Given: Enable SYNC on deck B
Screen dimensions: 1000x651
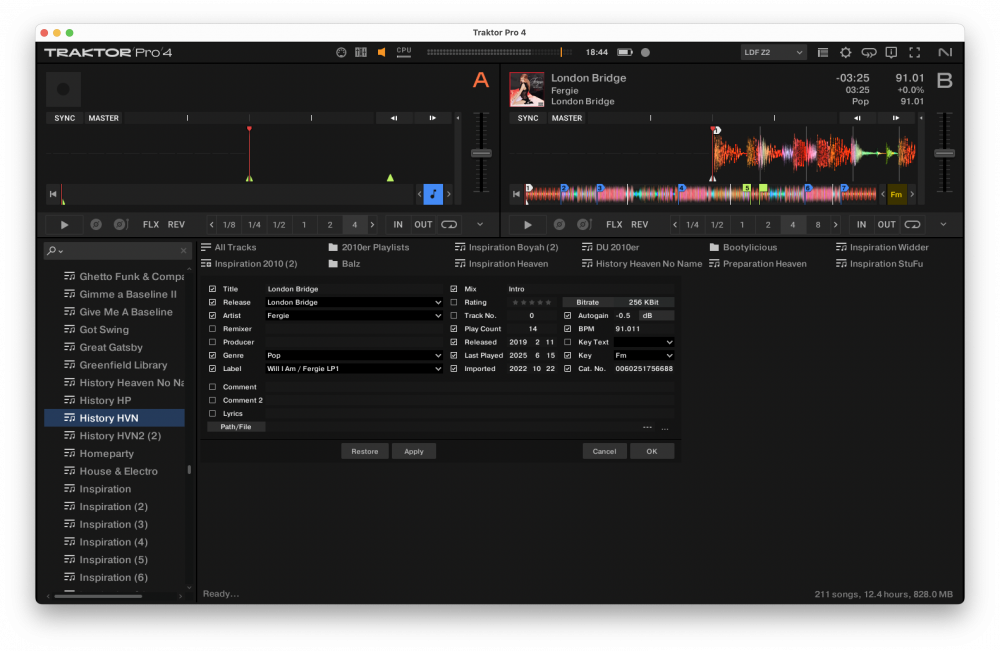Looking at the screenshot, I should (x=527, y=118).
